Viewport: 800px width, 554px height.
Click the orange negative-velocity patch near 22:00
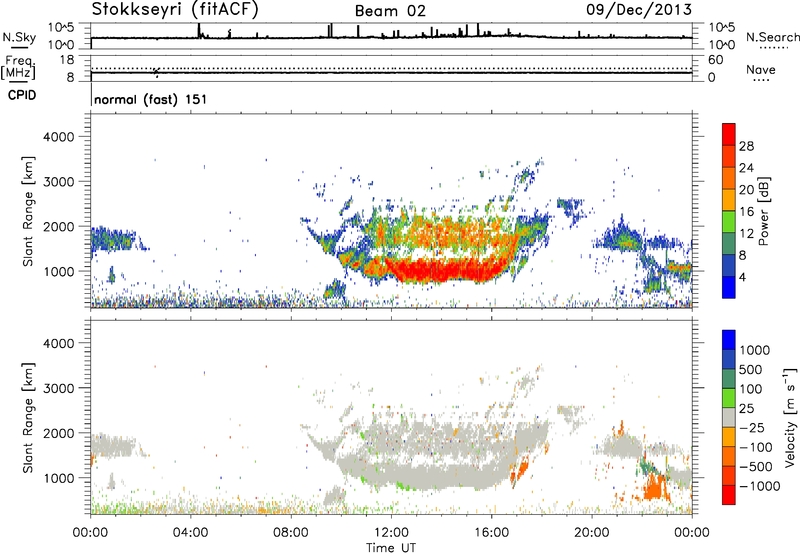tap(656, 488)
